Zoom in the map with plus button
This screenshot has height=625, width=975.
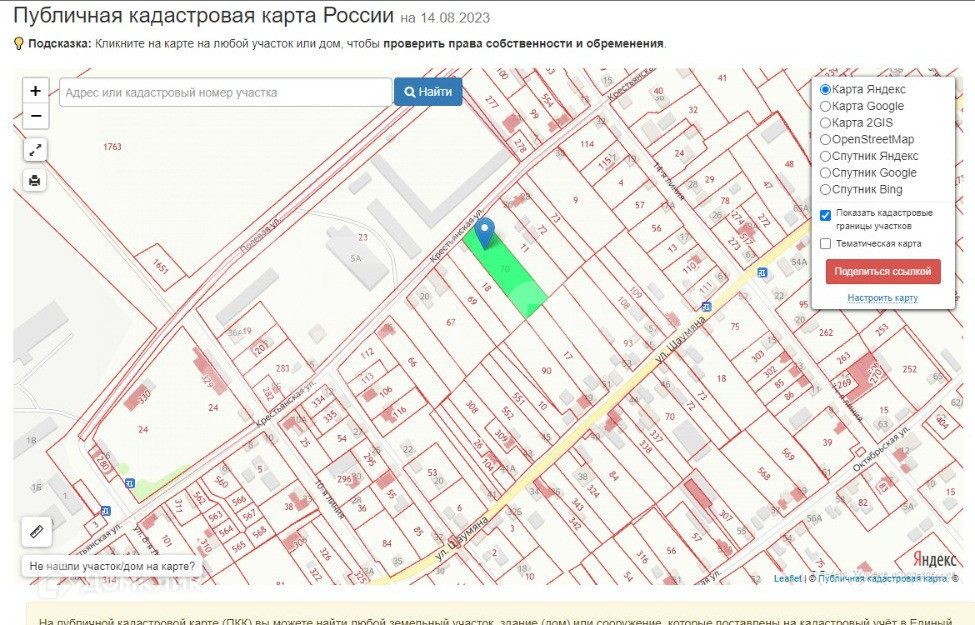[35, 91]
